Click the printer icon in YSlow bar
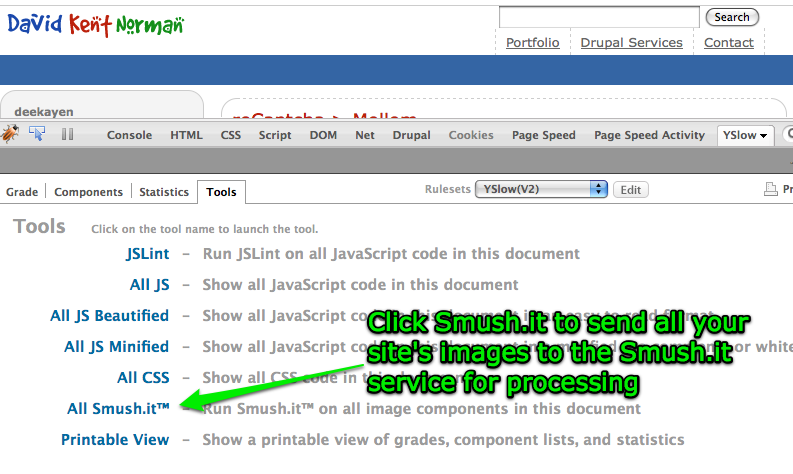This screenshot has width=793, height=474. coord(770,189)
